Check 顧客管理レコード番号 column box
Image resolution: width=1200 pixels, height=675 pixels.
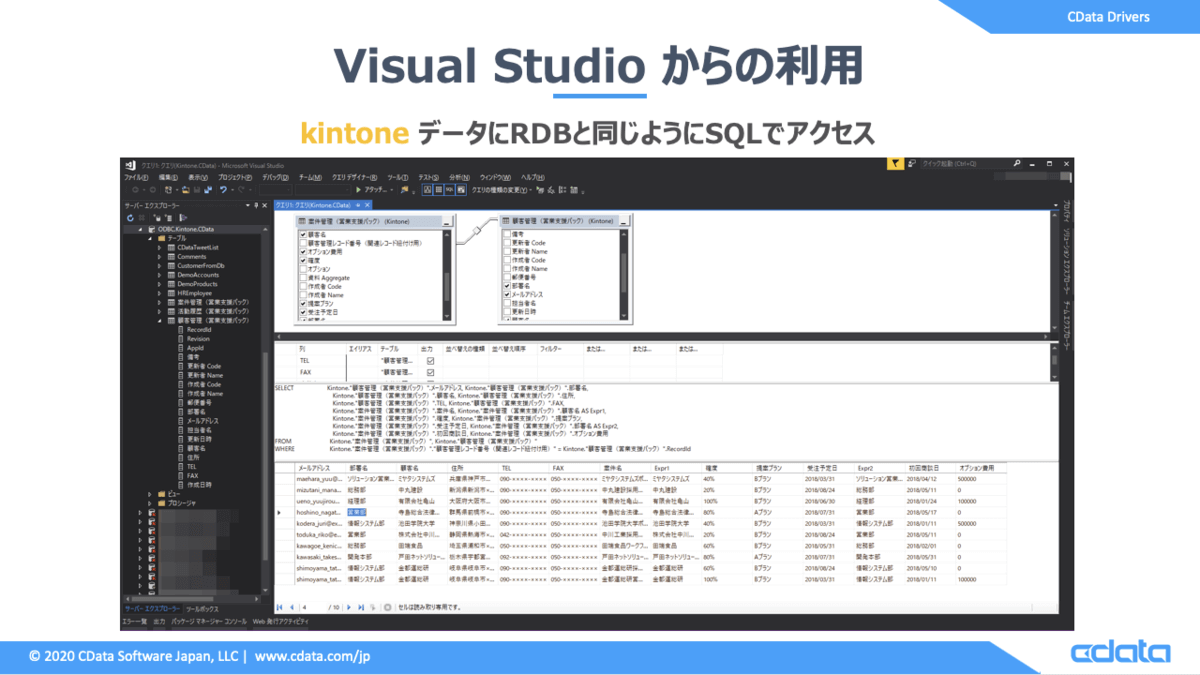(303, 243)
